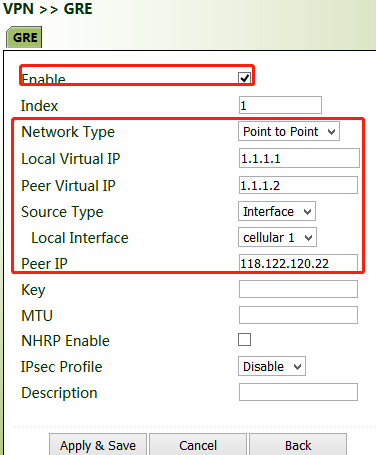Toggle the NHRP Enable checkbox
The width and height of the screenshot is (376, 455).
click(244, 340)
